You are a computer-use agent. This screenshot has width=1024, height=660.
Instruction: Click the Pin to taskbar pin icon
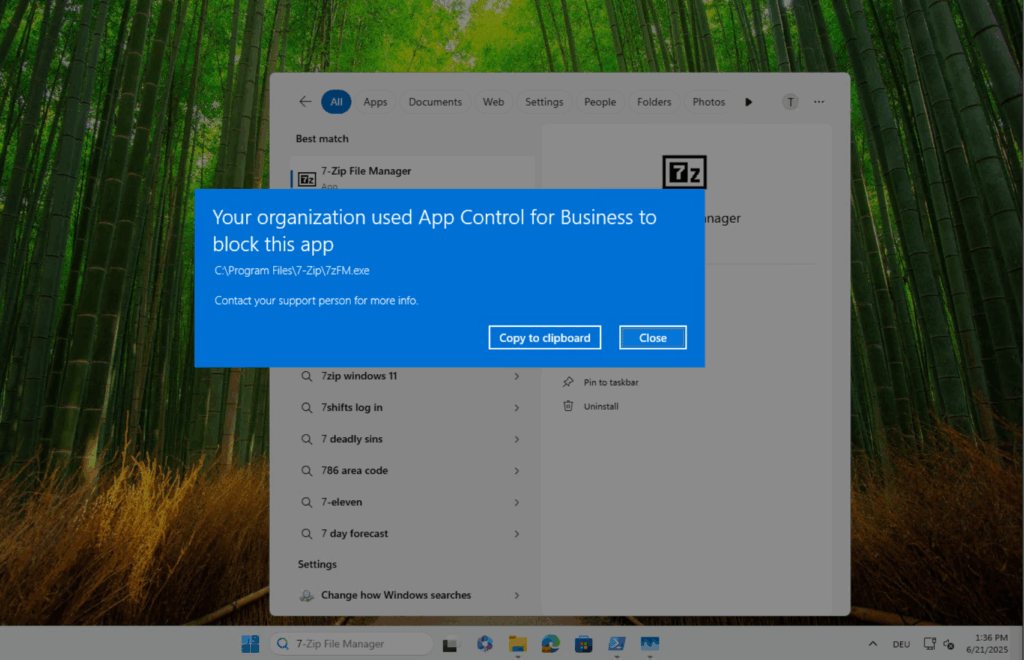[x=568, y=382]
